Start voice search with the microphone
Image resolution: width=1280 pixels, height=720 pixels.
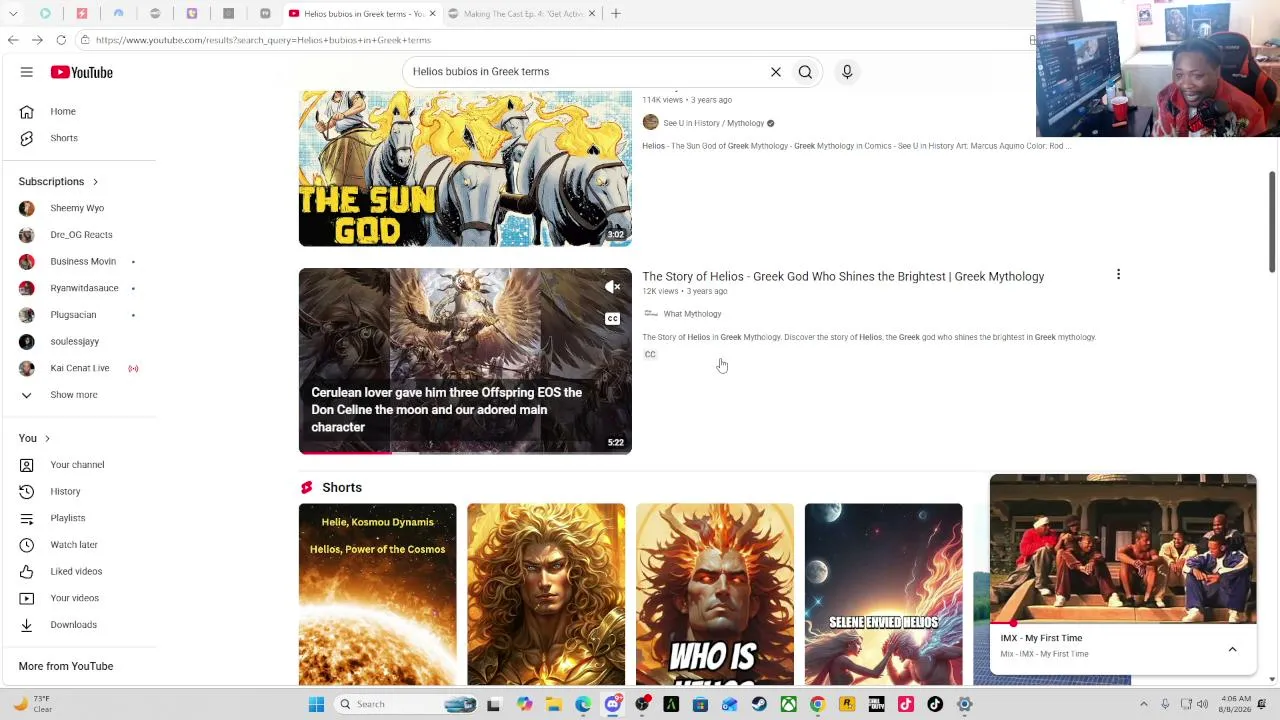coord(847,72)
